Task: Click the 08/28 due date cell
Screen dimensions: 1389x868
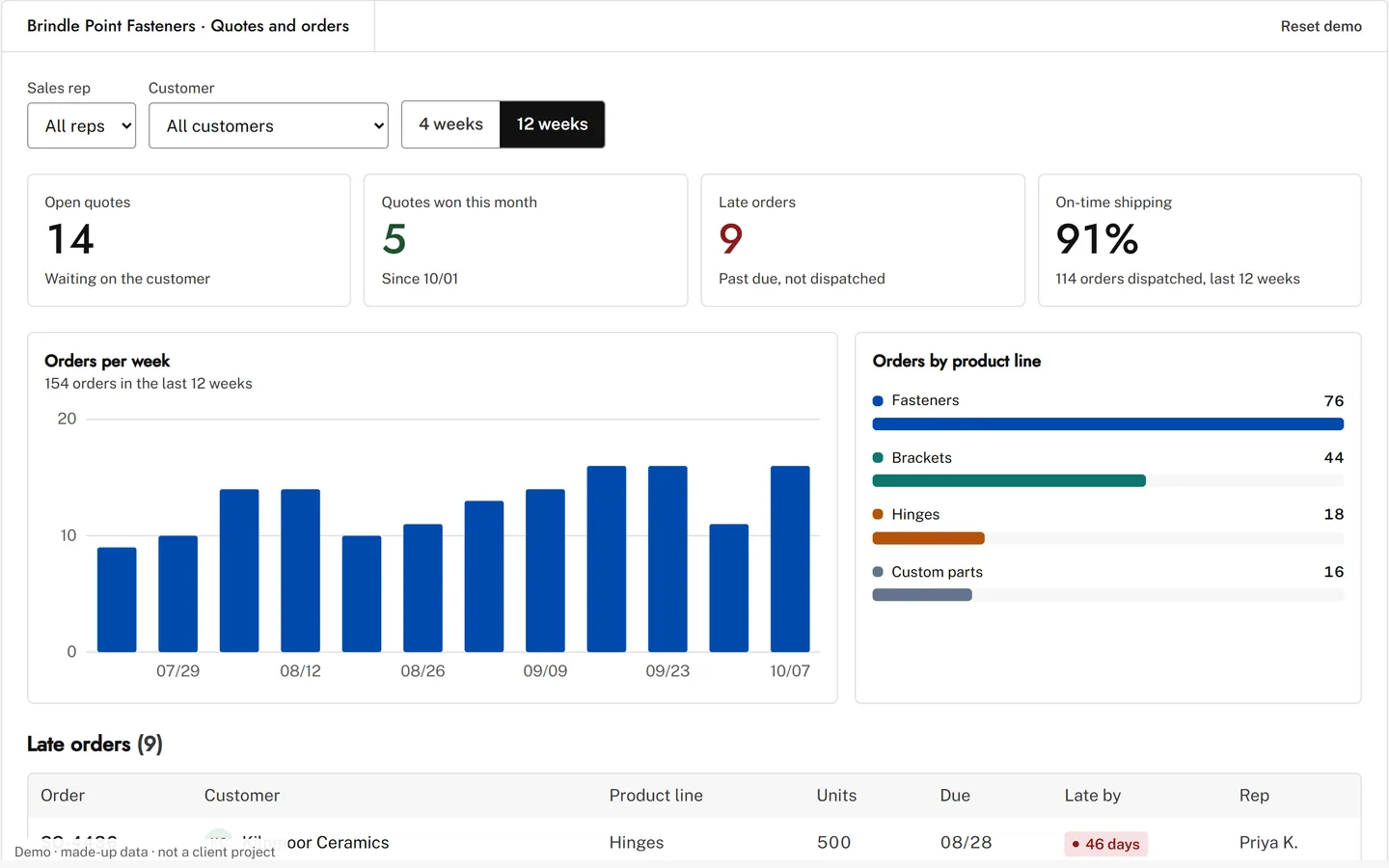Action: pos(967,843)
